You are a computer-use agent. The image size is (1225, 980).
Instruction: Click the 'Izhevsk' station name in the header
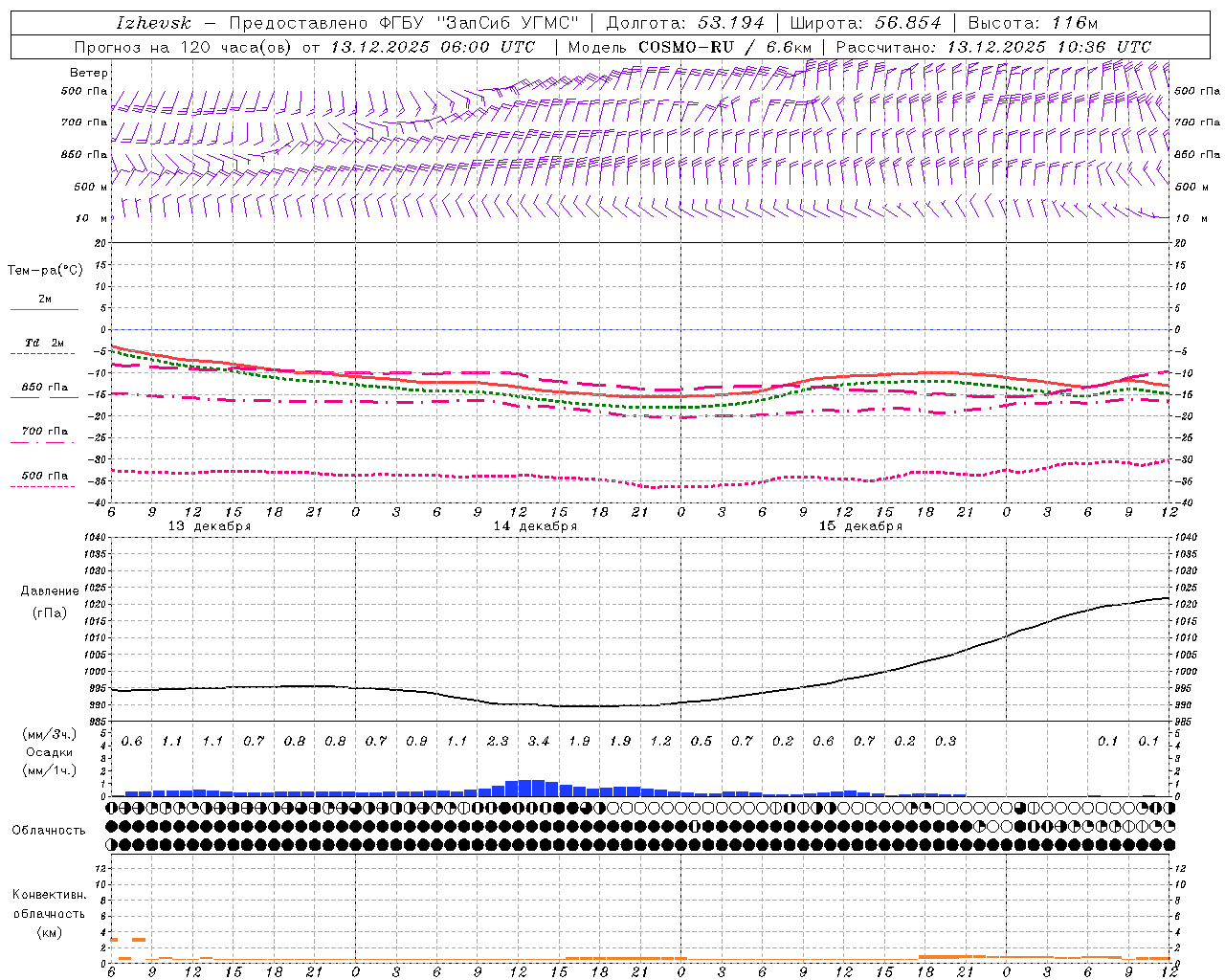(x=153, y=23)
